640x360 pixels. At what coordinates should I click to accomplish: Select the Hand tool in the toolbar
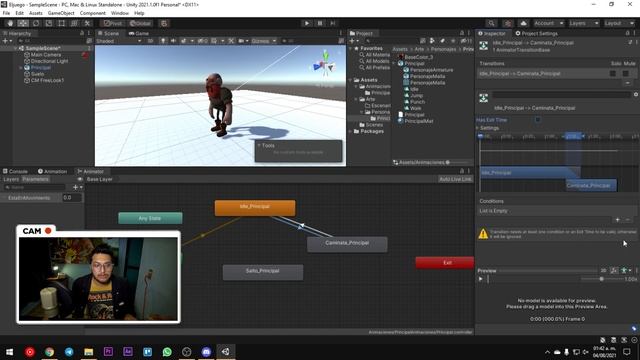point(10,23)
